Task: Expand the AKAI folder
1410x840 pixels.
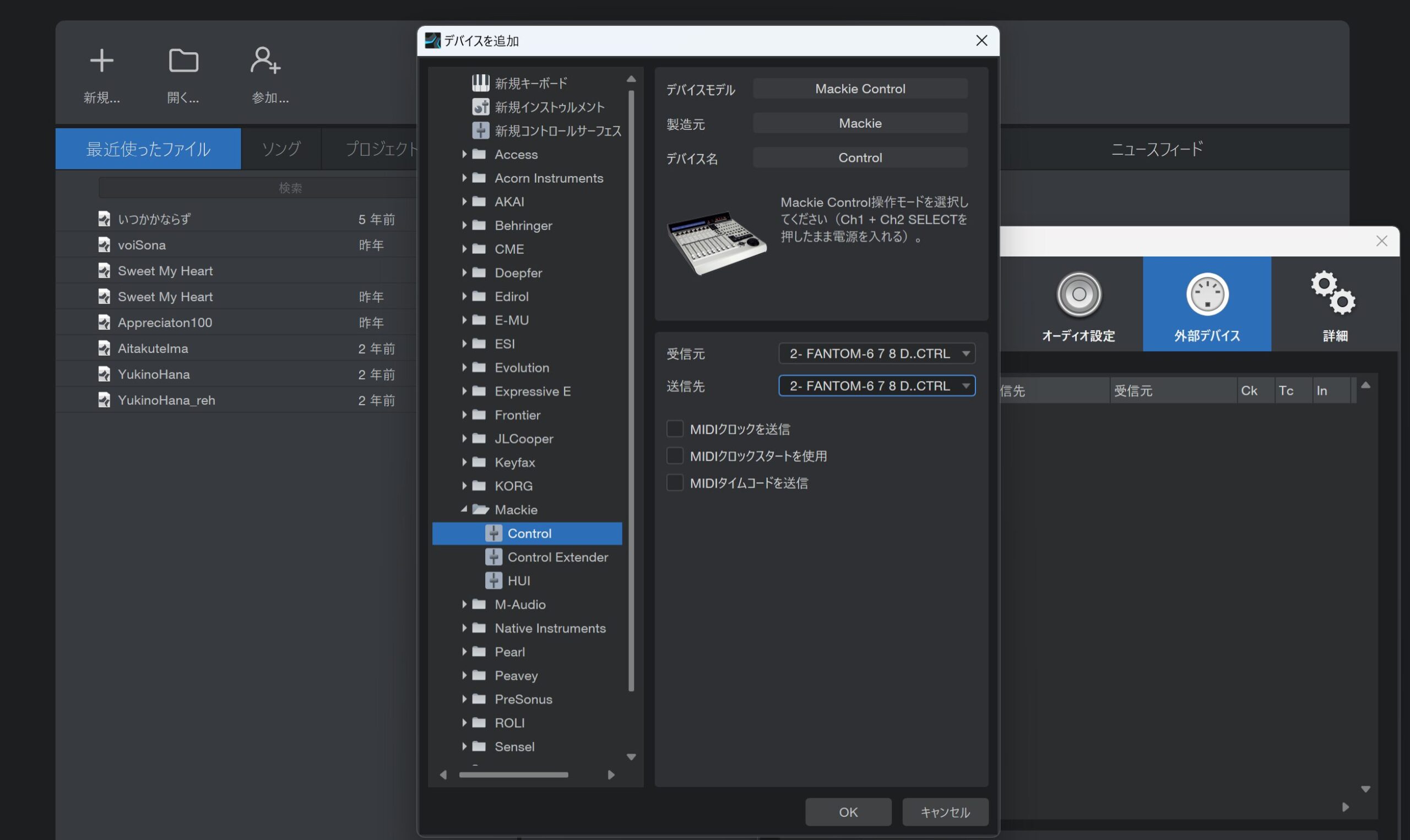Action: pos(464,201)
